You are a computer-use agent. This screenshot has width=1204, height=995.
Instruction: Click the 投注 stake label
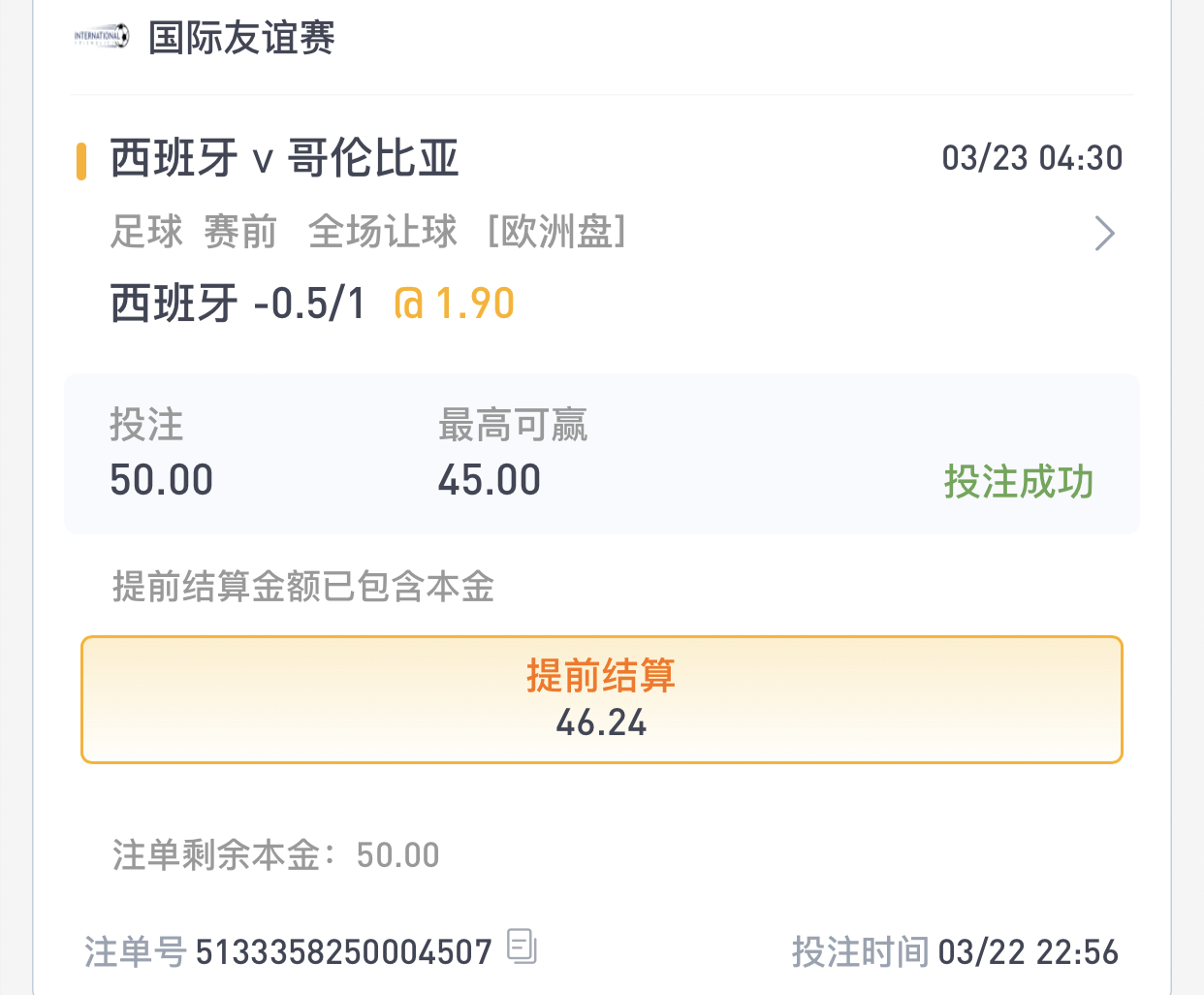146,425
